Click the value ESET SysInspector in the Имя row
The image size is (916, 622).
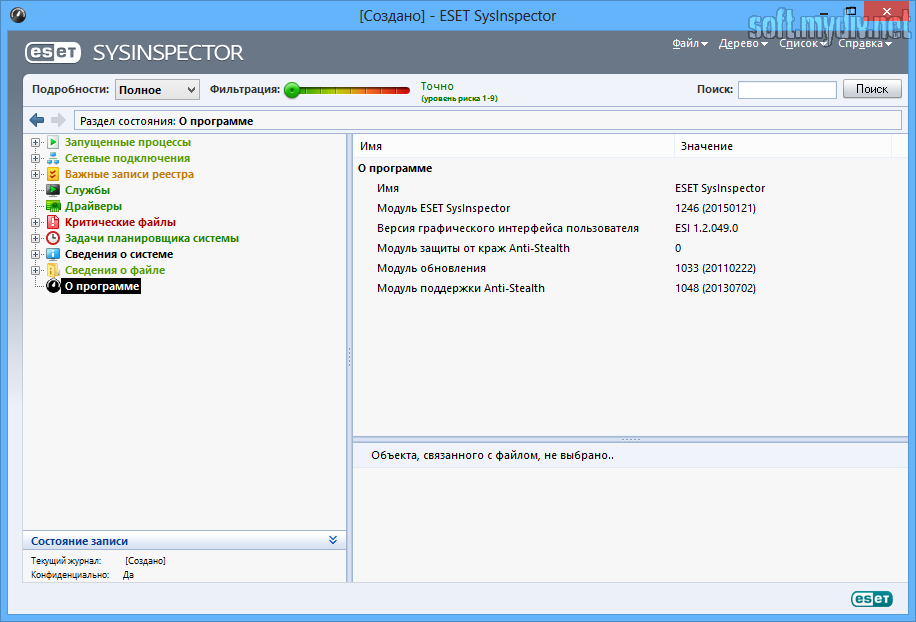(x=720, y=188)
